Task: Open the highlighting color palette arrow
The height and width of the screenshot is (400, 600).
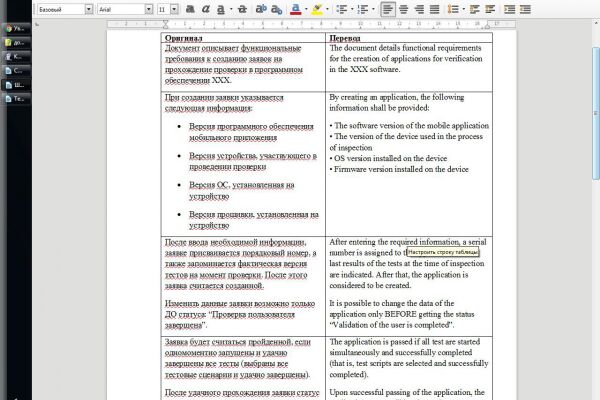Action: [x=327, y=9]
